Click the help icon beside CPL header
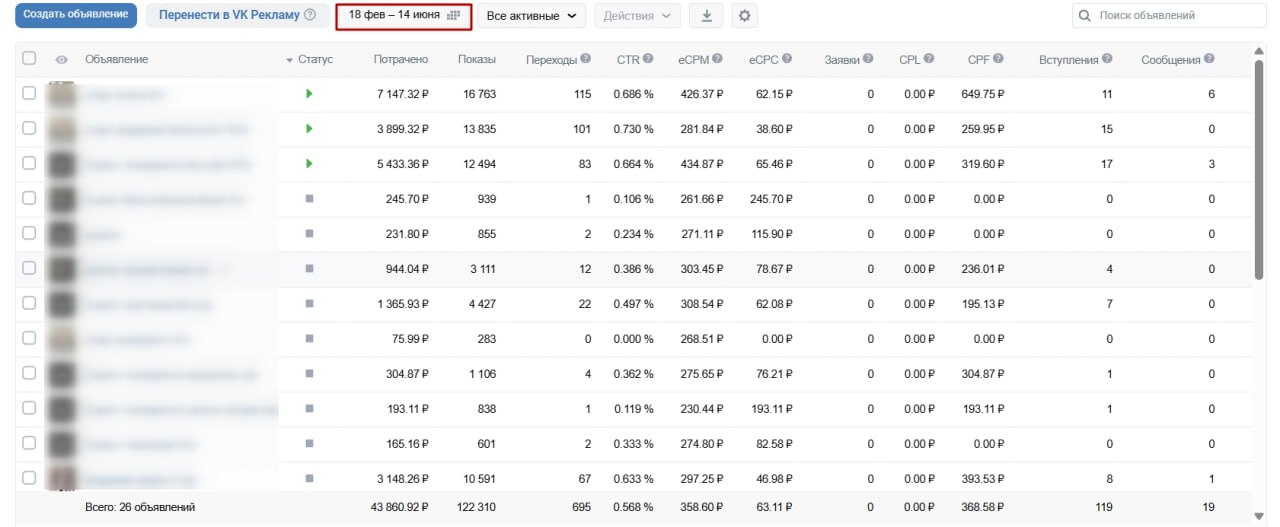Screen dimensions: 1280x527 pyautogui.click(x=929, y=59)
